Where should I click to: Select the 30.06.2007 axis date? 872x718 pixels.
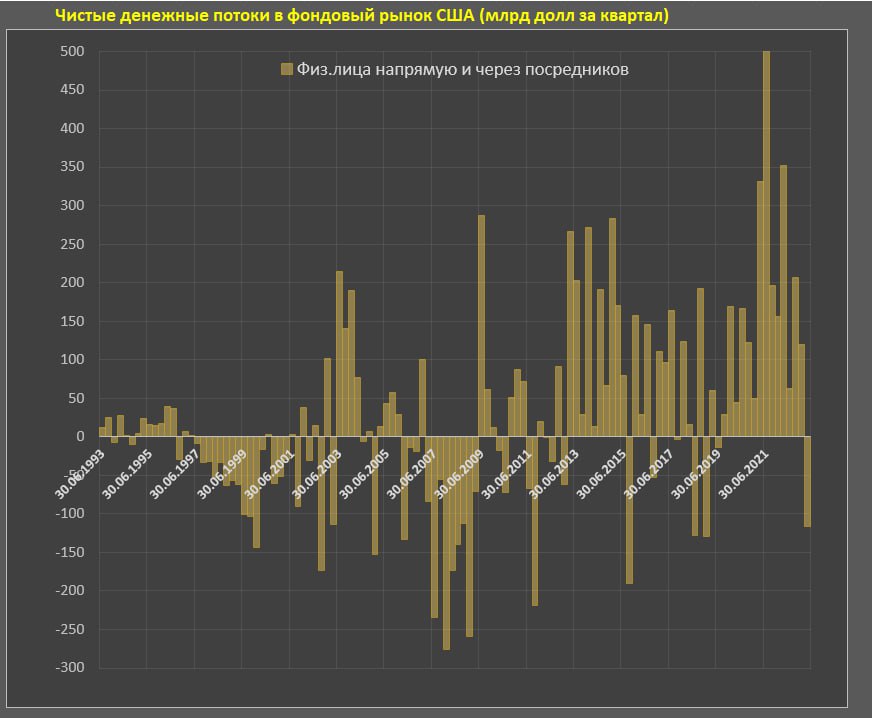[412, 470]
